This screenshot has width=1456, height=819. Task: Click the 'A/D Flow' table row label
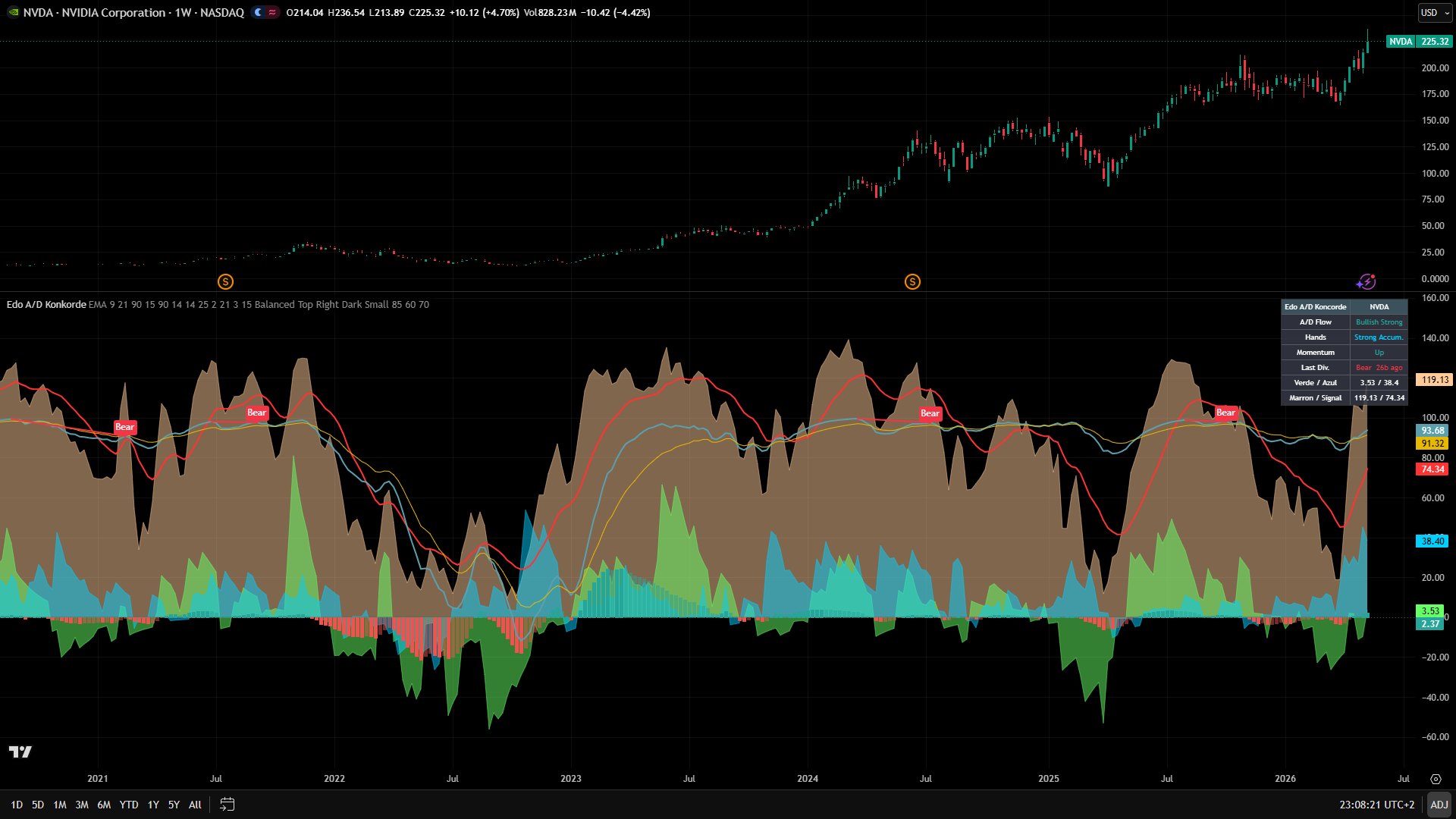point(1316,322)
